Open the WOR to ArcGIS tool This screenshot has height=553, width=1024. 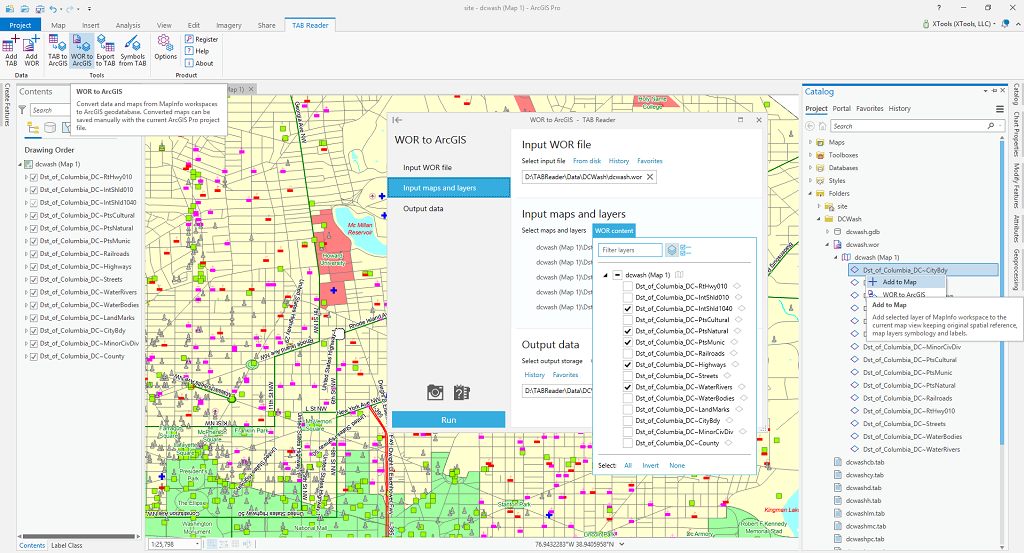click(x=82, y=50)
